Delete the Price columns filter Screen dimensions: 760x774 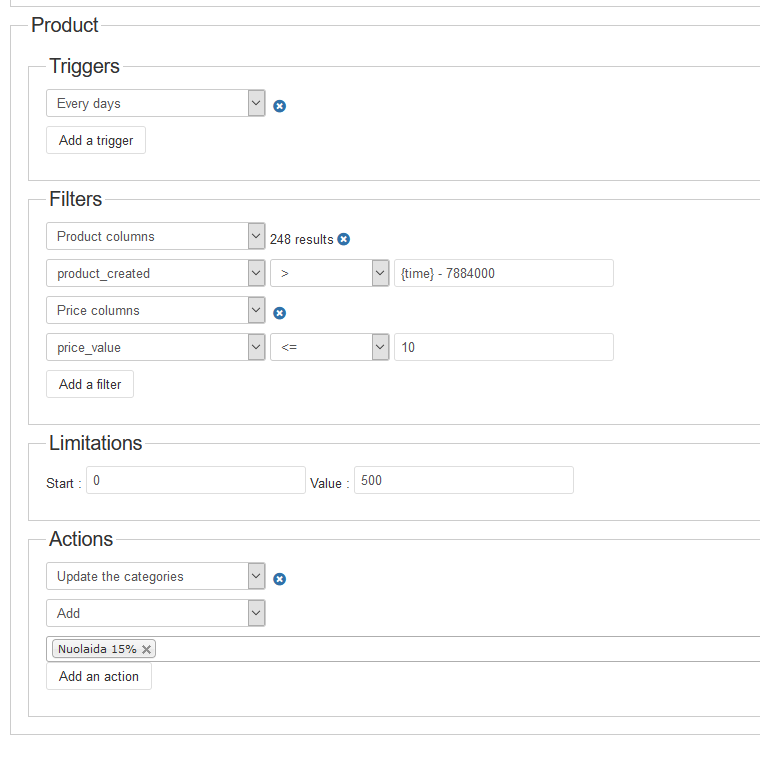click(x=280, y=313)
